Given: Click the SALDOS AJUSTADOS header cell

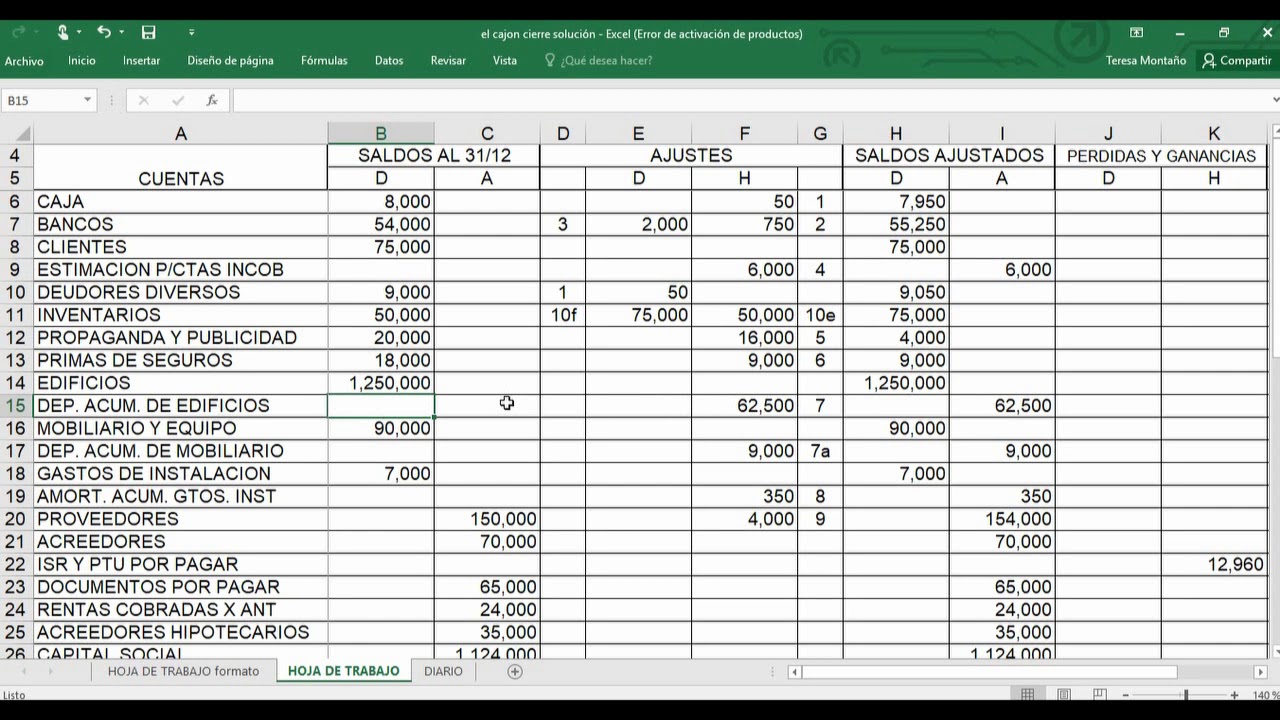Looking at the screenshot, I should click(x=949, y=156).
